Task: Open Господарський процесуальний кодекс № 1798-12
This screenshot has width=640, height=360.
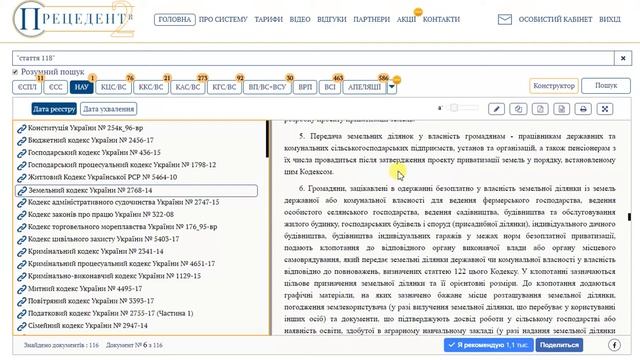Action: 122,165
